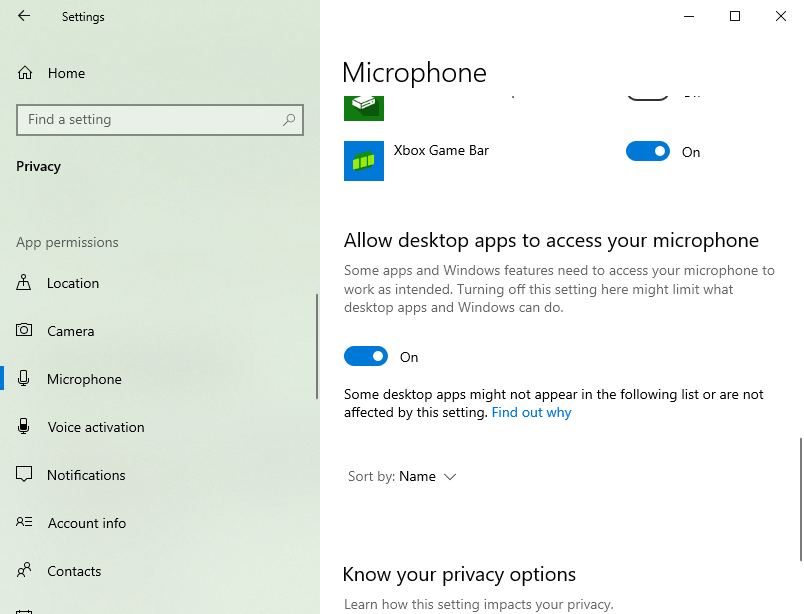804x614 pixels.
Task: Maximize the Settings window
Action: pos(735,16)
